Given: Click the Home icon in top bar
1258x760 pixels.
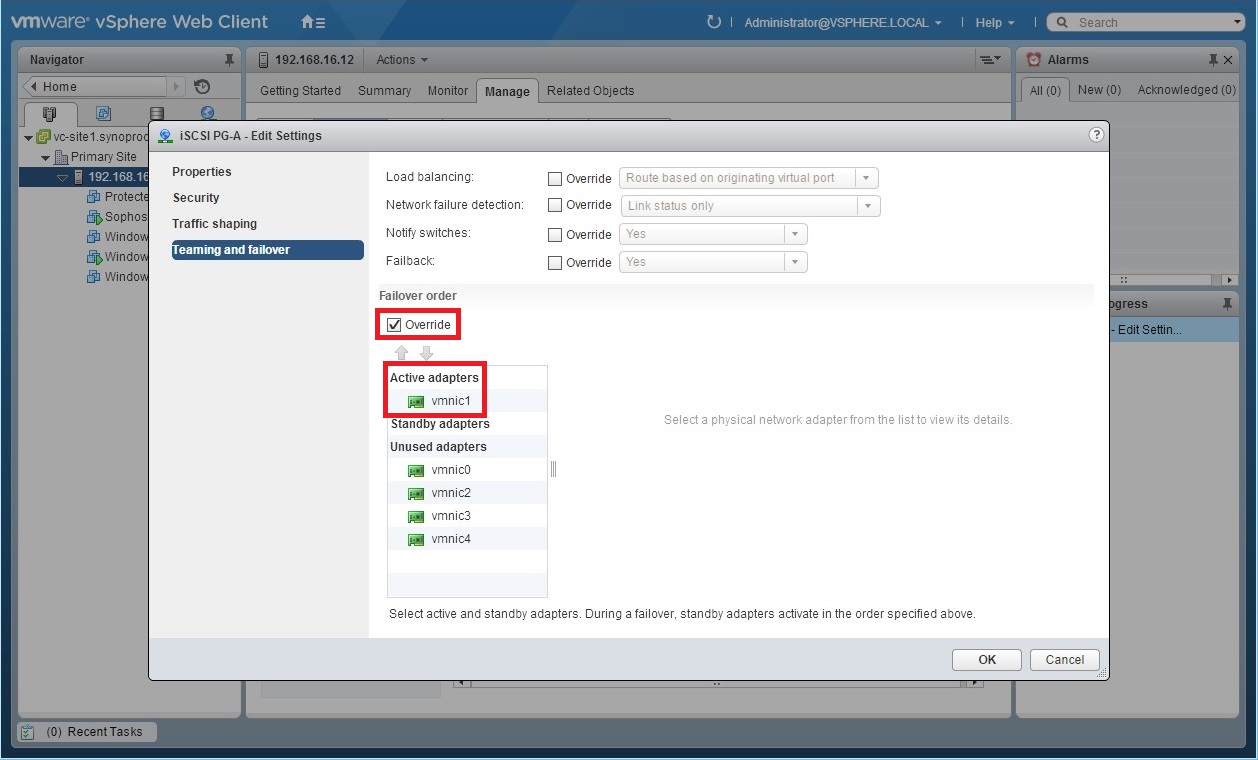Looking at the screenshot, I should coord(307,21).
